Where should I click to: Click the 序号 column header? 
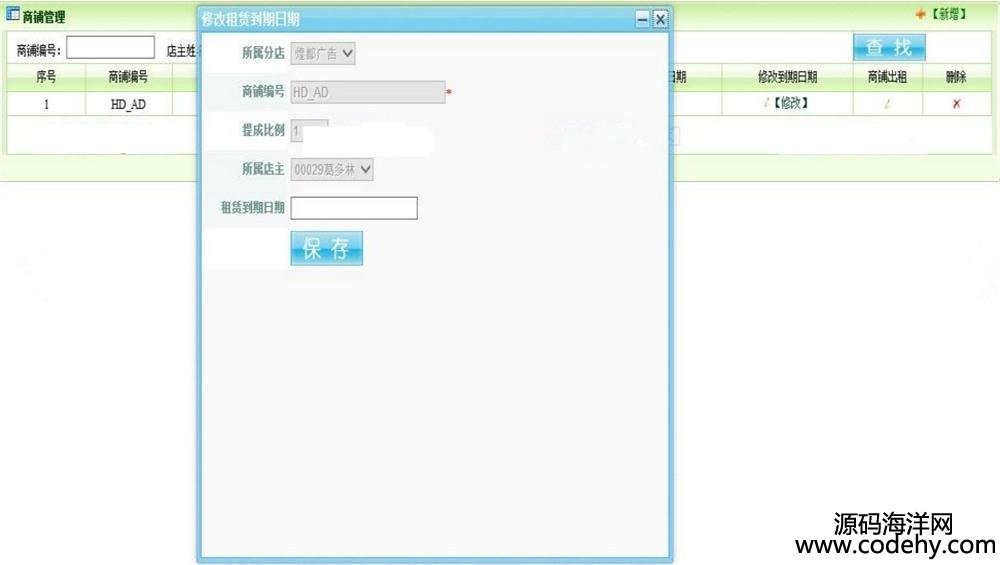click(46, 77)
